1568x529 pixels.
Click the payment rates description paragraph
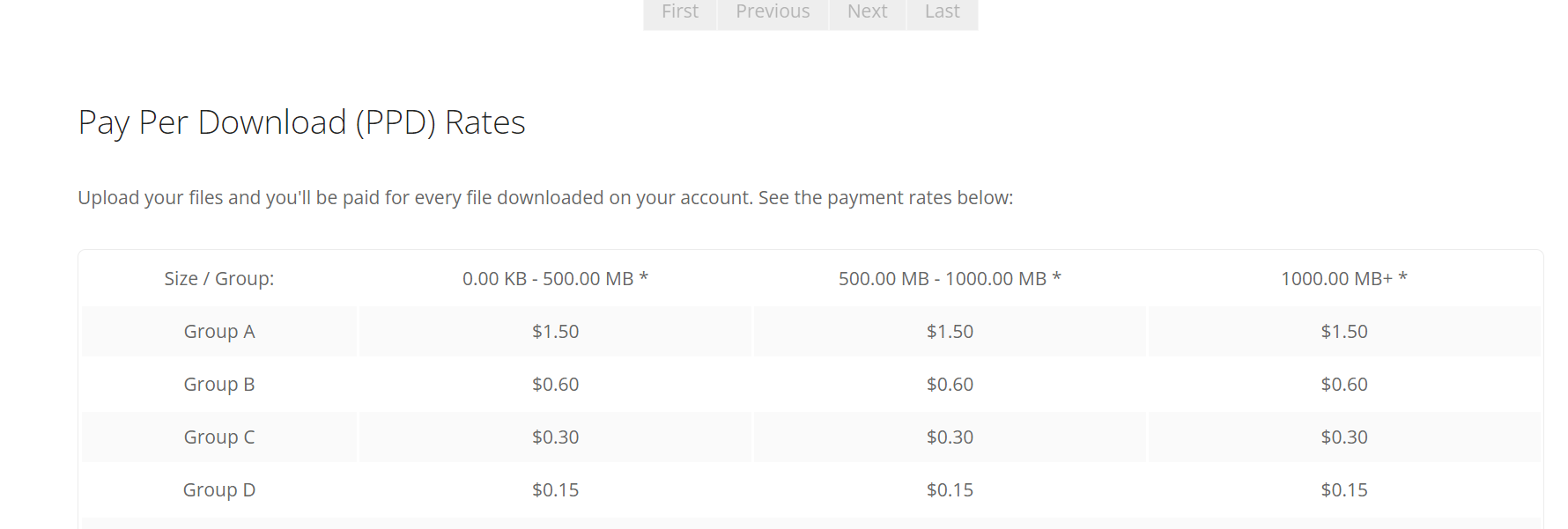point(545,198)
